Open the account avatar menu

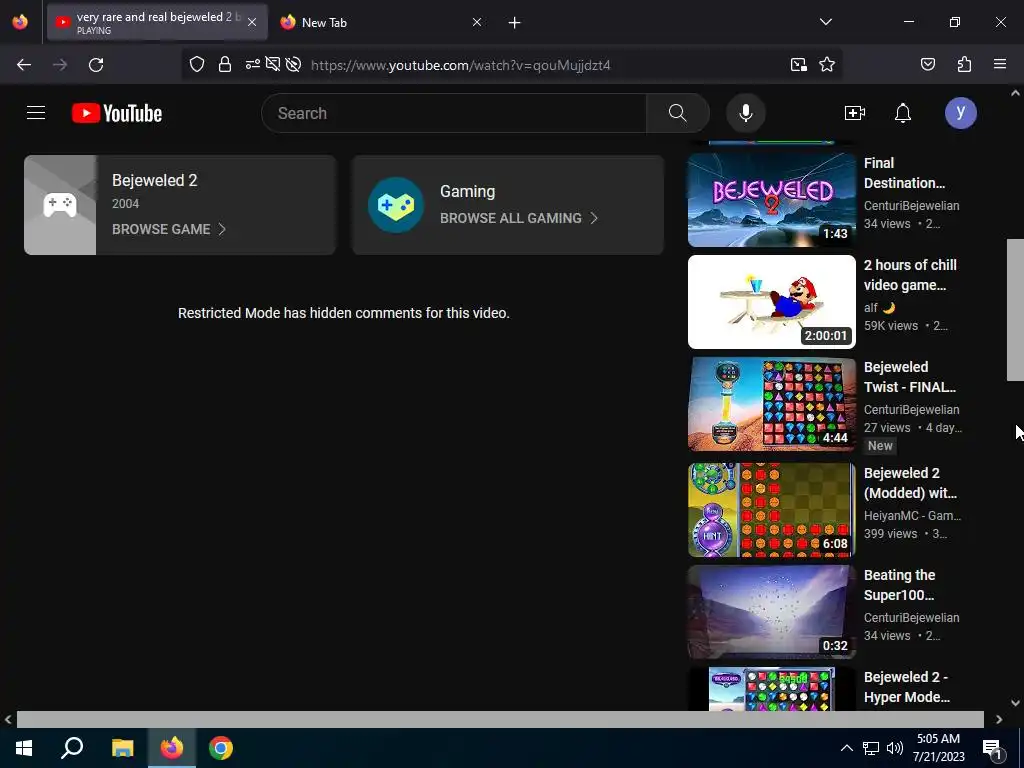coord(960,113)
